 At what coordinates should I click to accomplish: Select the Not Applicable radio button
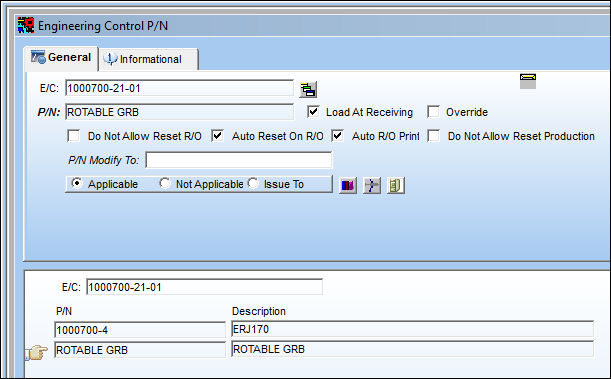coord(165,183)
